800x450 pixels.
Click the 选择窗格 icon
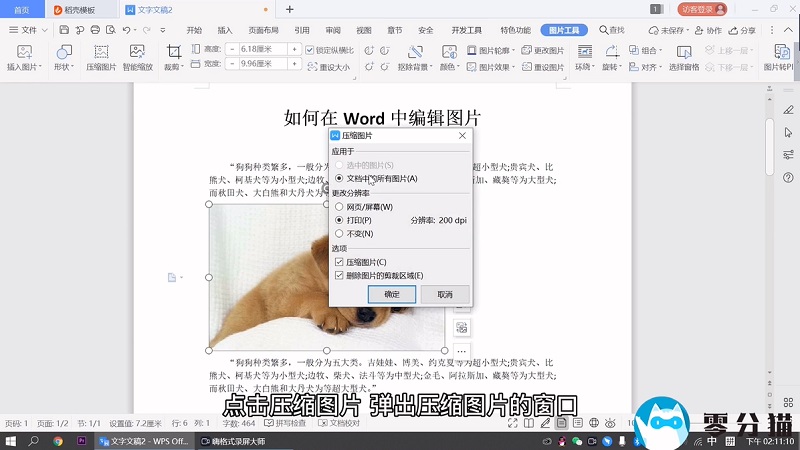pos(684,51)
